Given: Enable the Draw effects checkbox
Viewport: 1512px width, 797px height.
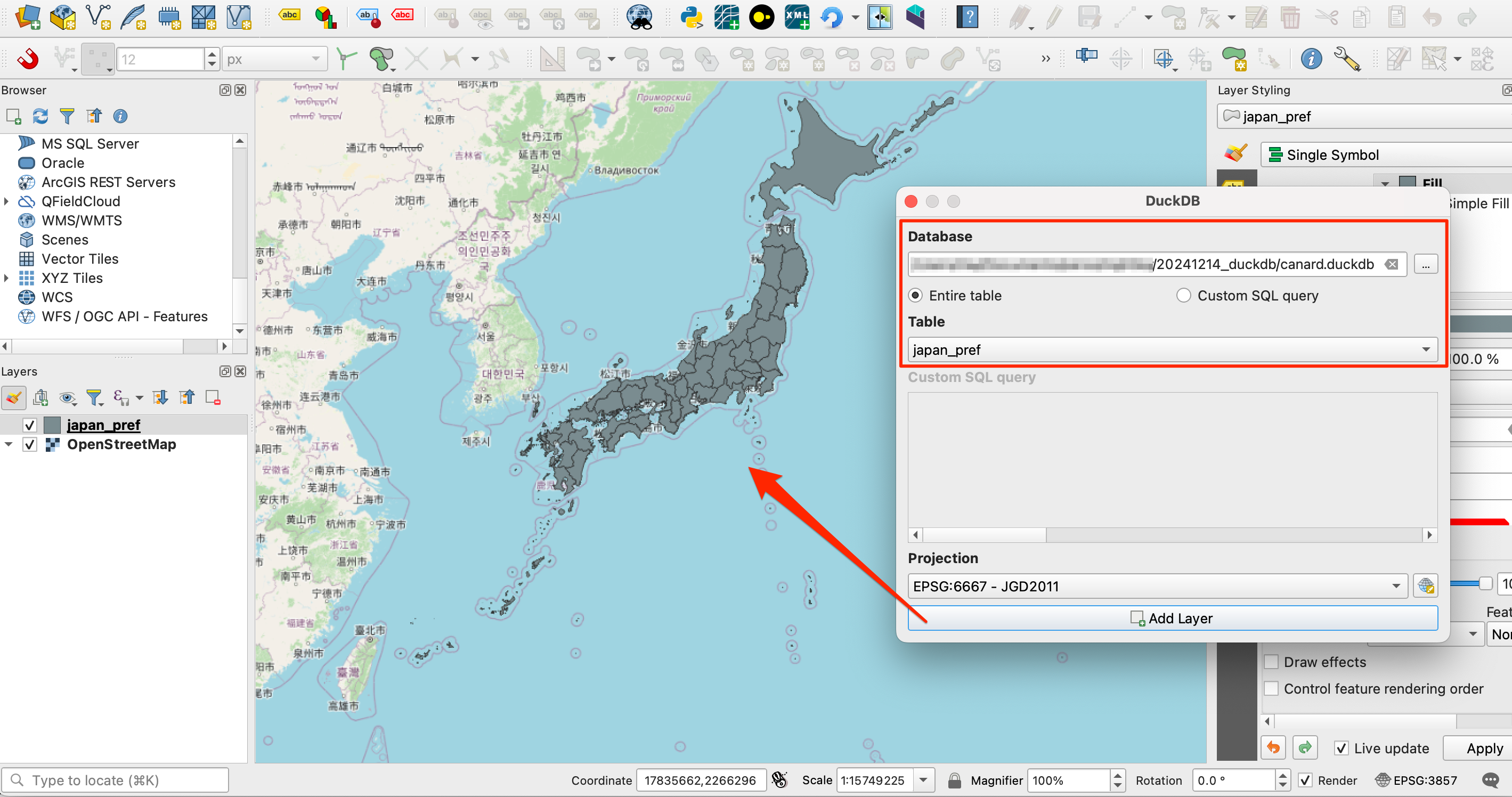Looking at the screenshot, I should pyautogui.click(x=1271, y=662).
